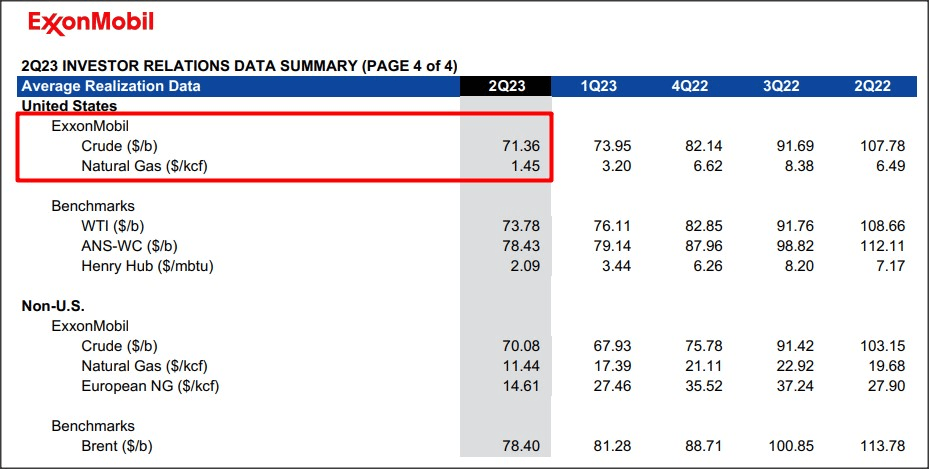Click the US crude value 91.69
The image size is (929, 469).
(x=795, y=146)
